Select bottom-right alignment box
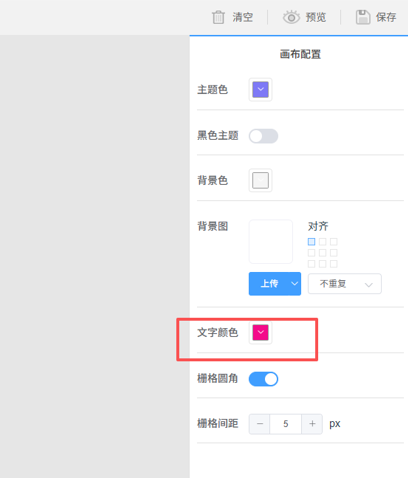408x478 pixels. [334, 264]
